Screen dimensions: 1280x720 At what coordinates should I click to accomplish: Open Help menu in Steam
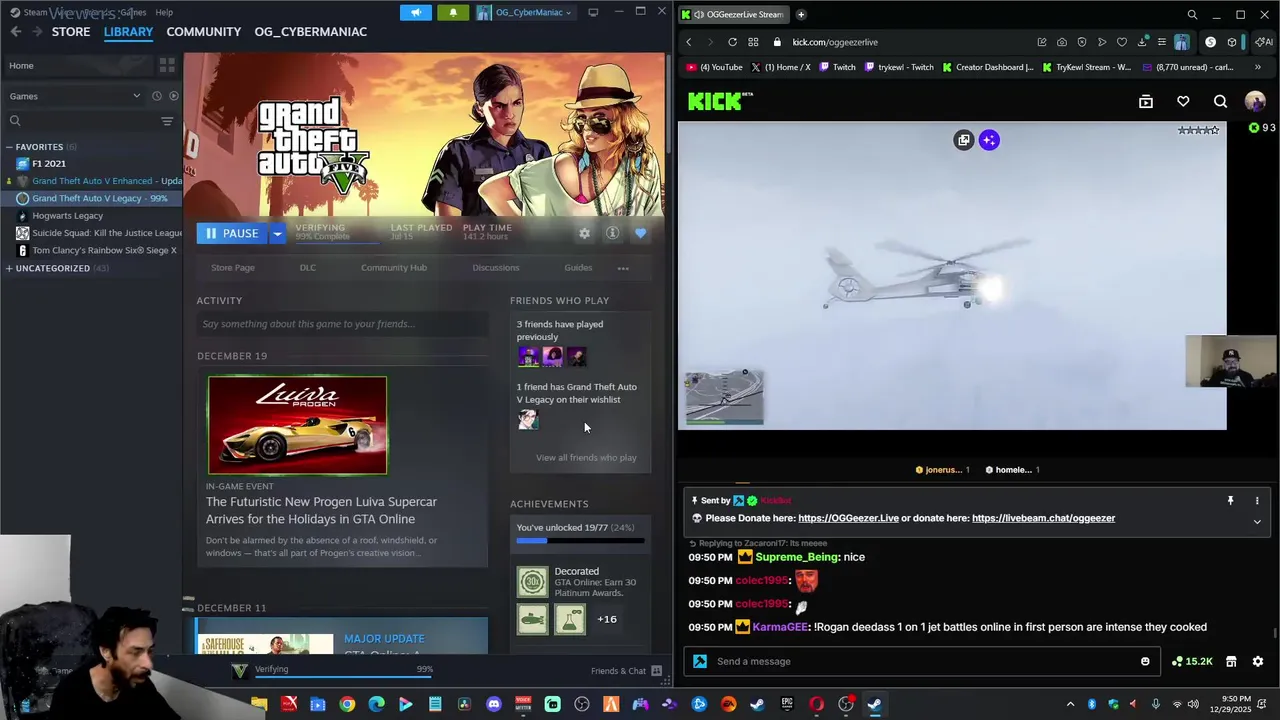(x=164, y=12)
